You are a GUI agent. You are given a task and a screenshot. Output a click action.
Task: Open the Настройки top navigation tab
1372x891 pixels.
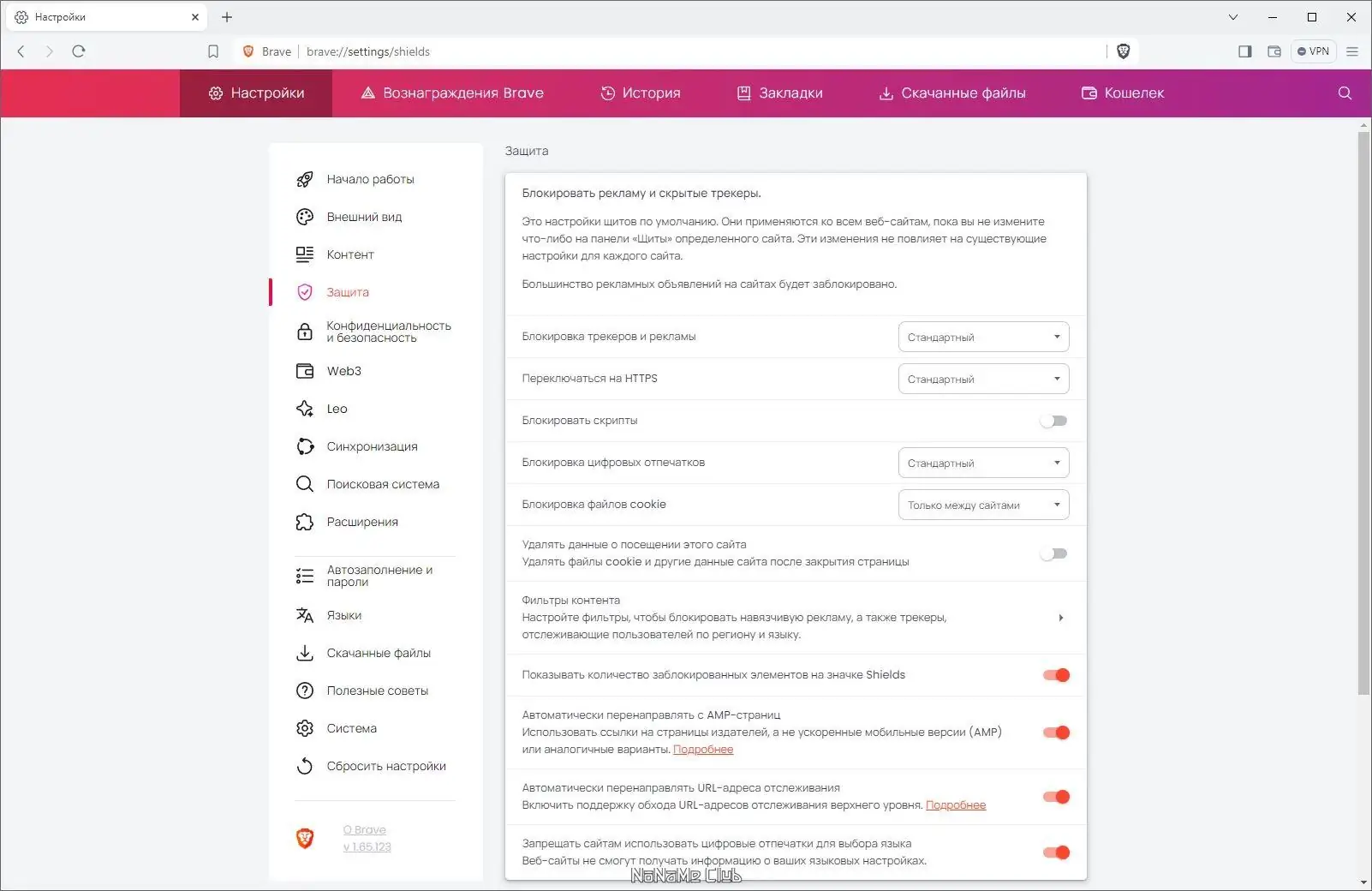point(256,93)
